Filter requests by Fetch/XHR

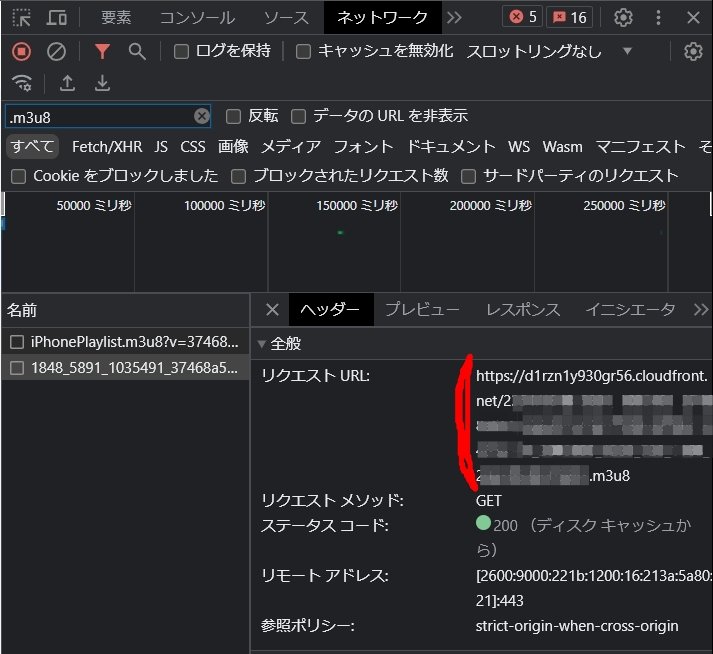[107, 146]
